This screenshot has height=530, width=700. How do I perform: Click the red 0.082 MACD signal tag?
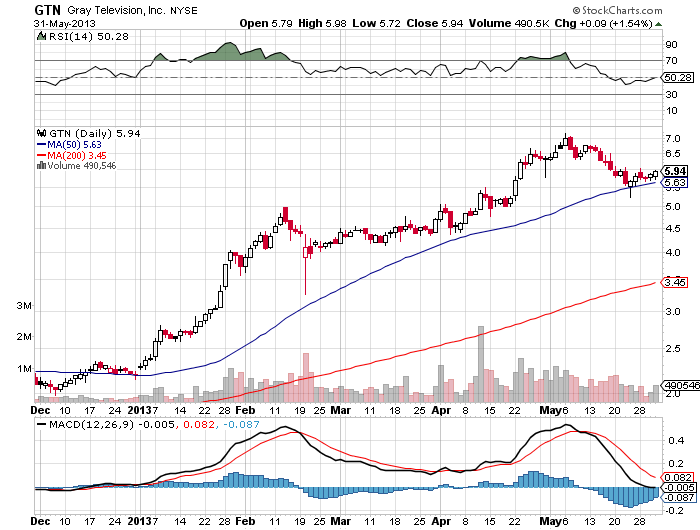pos(678,477)
